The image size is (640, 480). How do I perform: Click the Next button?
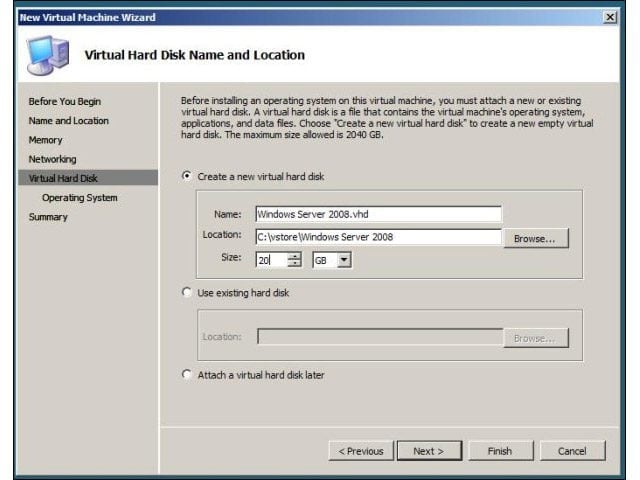point(429,451)
